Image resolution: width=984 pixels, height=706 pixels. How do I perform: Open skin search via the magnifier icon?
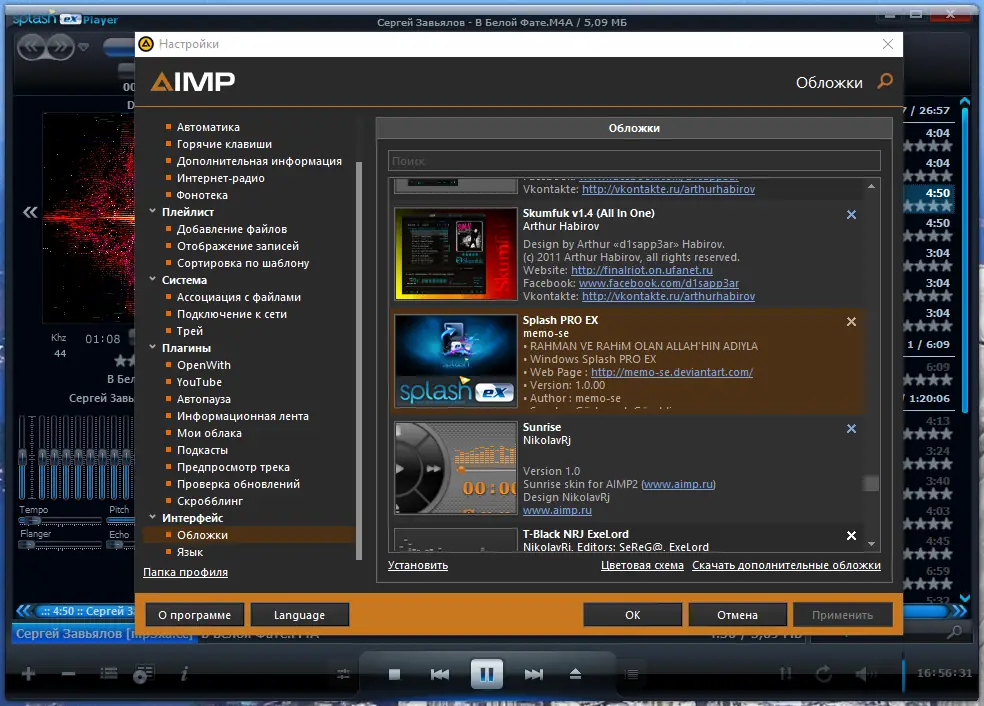click(886, 83)
